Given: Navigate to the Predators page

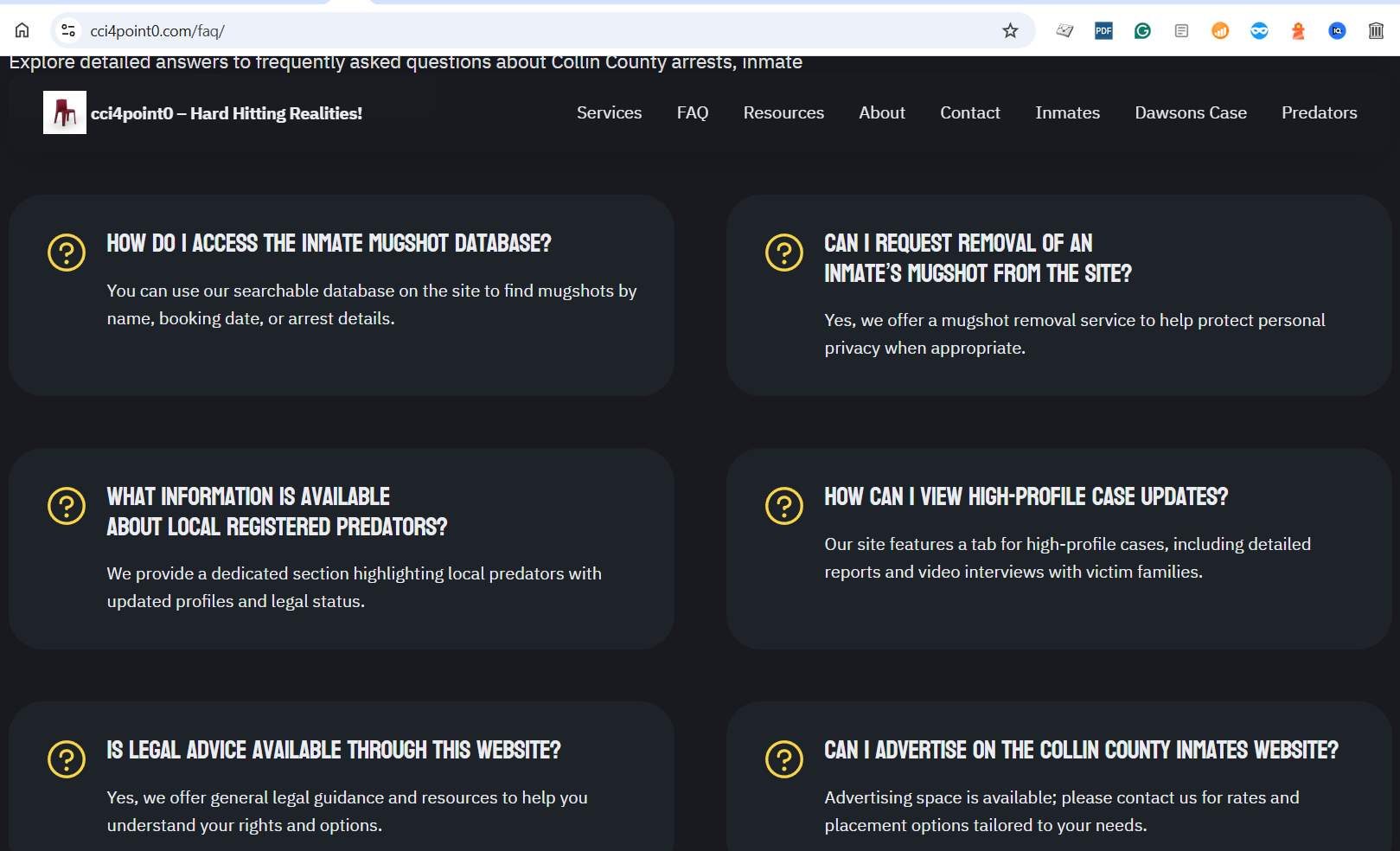Looking at the screenshot, I should [x=1319, y=112].
